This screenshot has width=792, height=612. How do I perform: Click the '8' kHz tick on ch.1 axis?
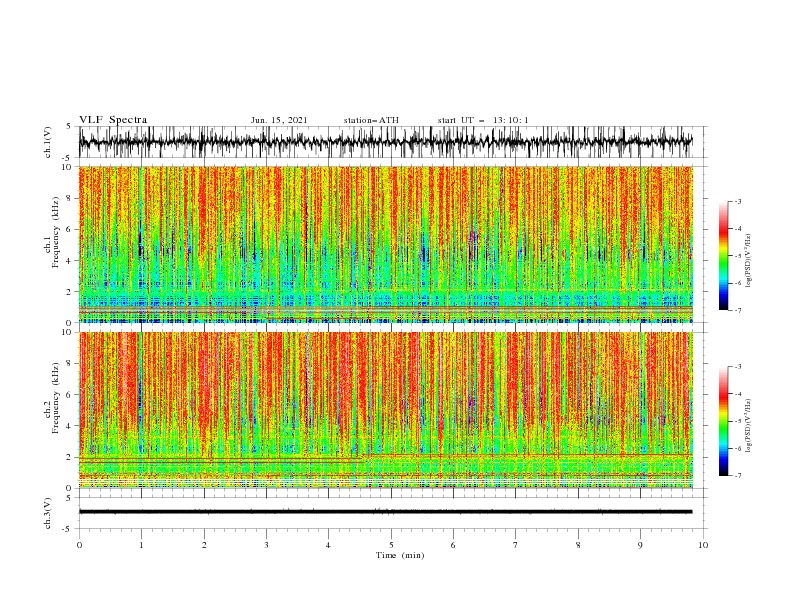point(71,198)
